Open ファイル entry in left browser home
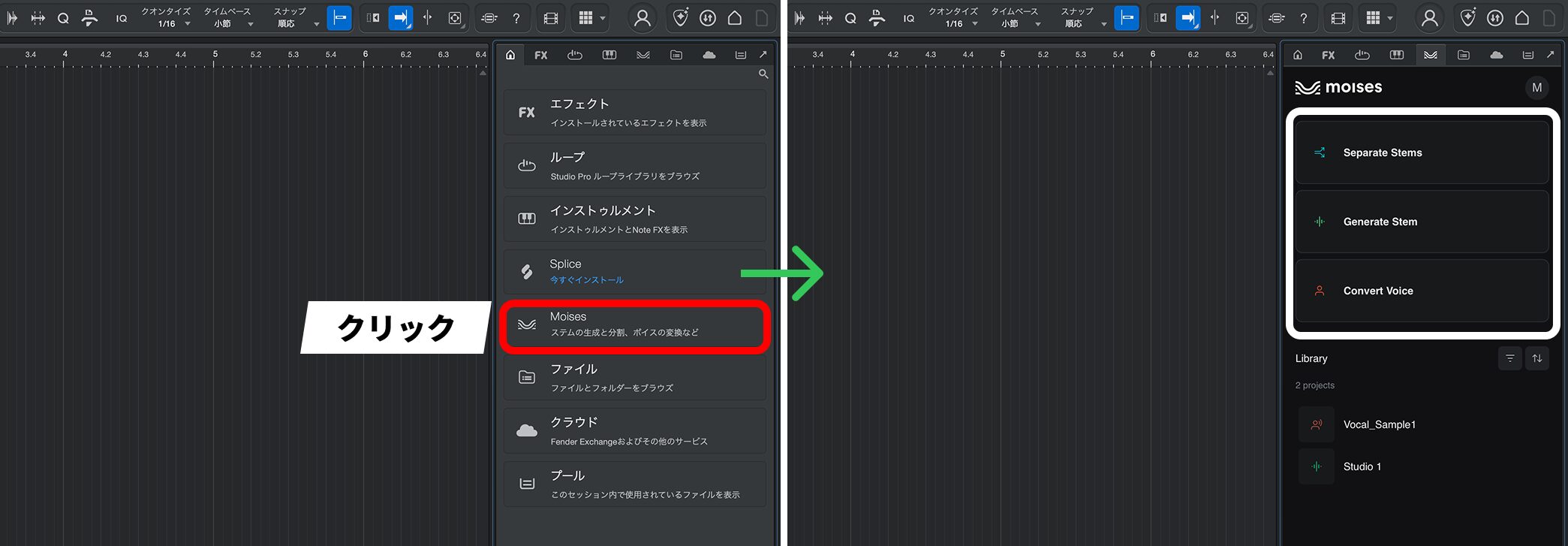Image resolution: width=1568 pixels, height=546 pixels. (x=635, y=378)
